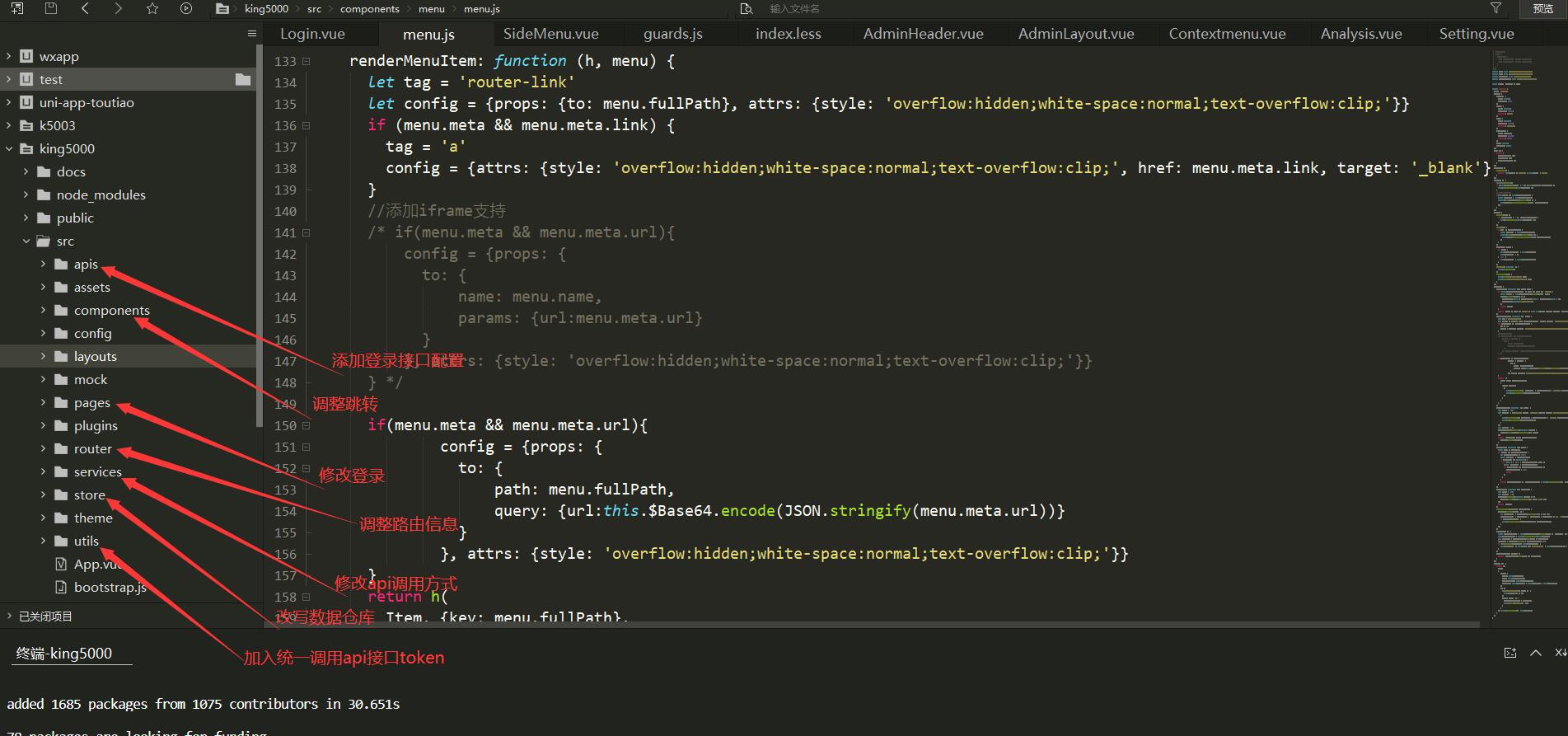Expand the pages folder
The height and width of the screenshot is (736, 1568).
(44, 402)
